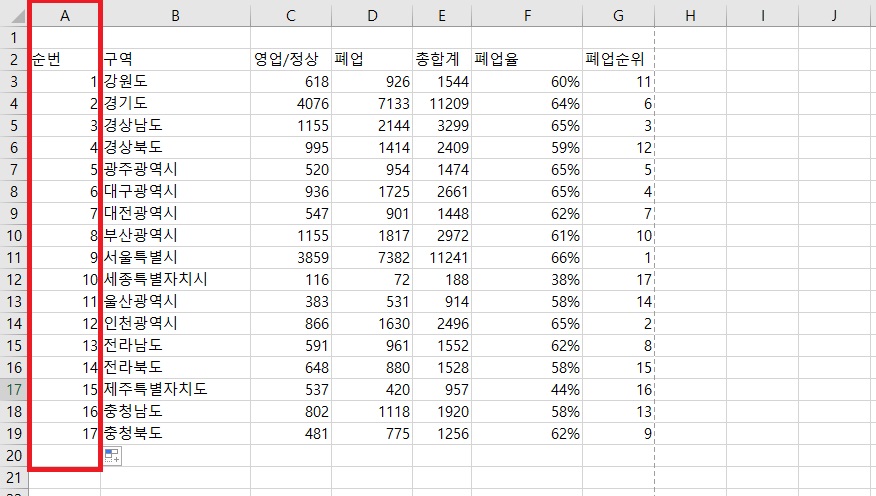Click the 1256 total for 충청북도
Image resolution: width=876 pixels, height=496 pixels.
[442, 434]
